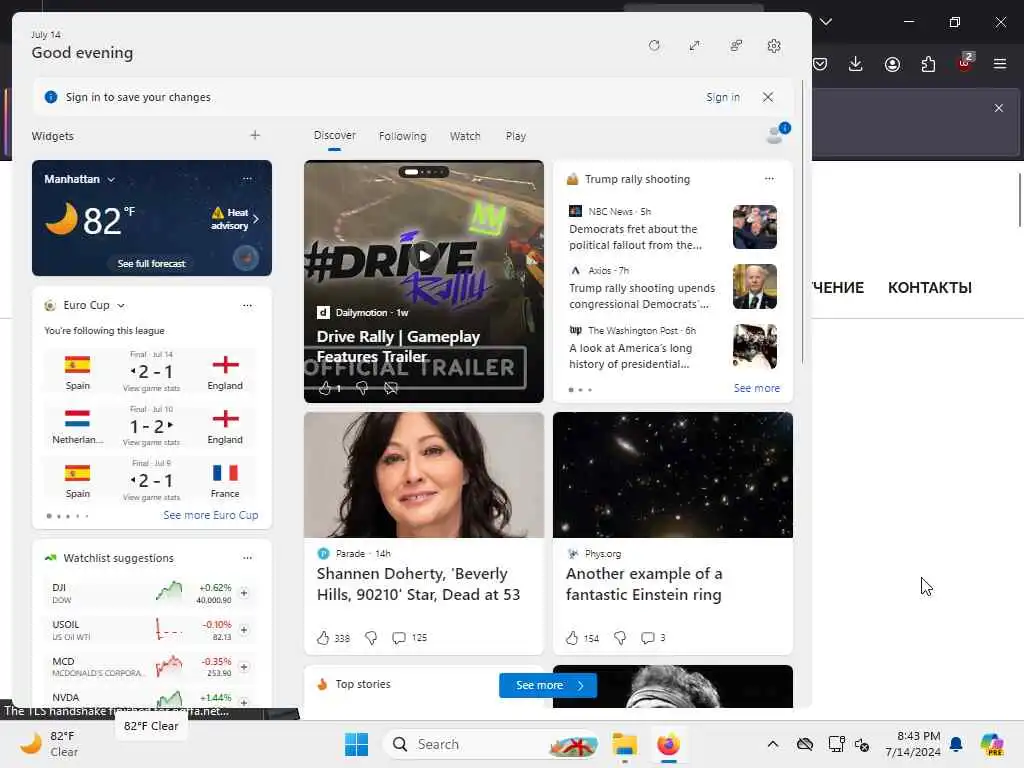Open the Heat advisory alert

pos(234,219)
